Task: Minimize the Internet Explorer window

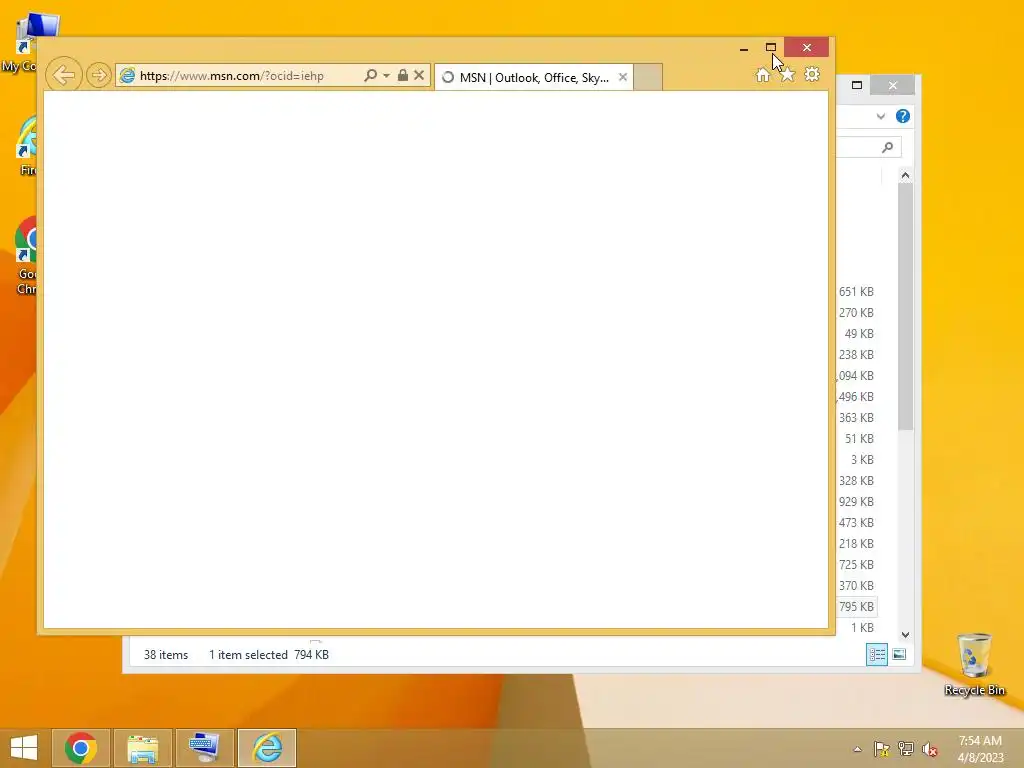Action: coord(744,48)
